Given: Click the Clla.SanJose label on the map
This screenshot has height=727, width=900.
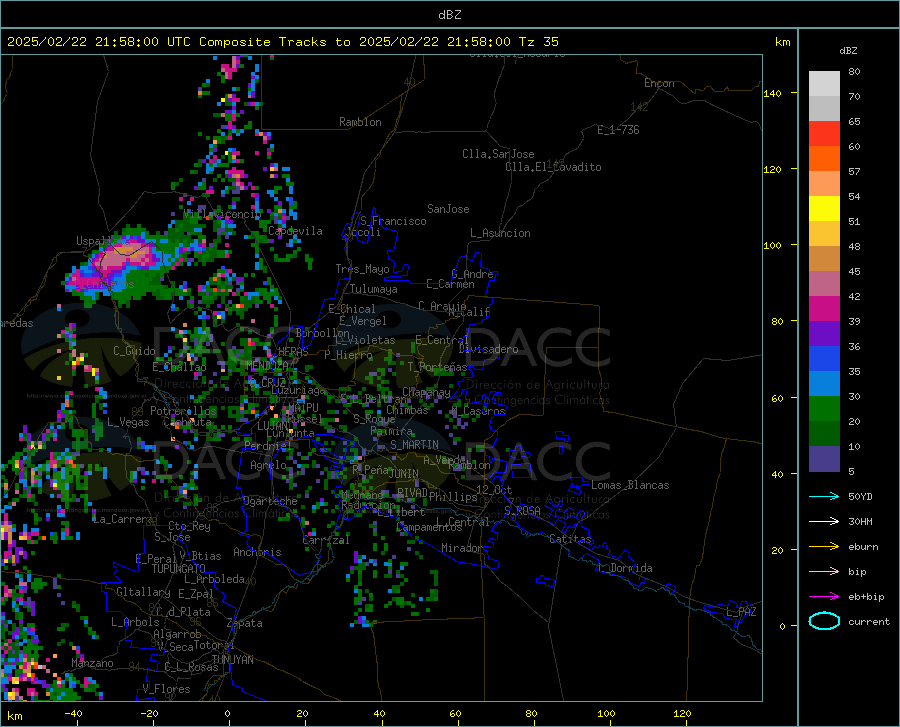Looking at the screenshot, I should point(498,154).
